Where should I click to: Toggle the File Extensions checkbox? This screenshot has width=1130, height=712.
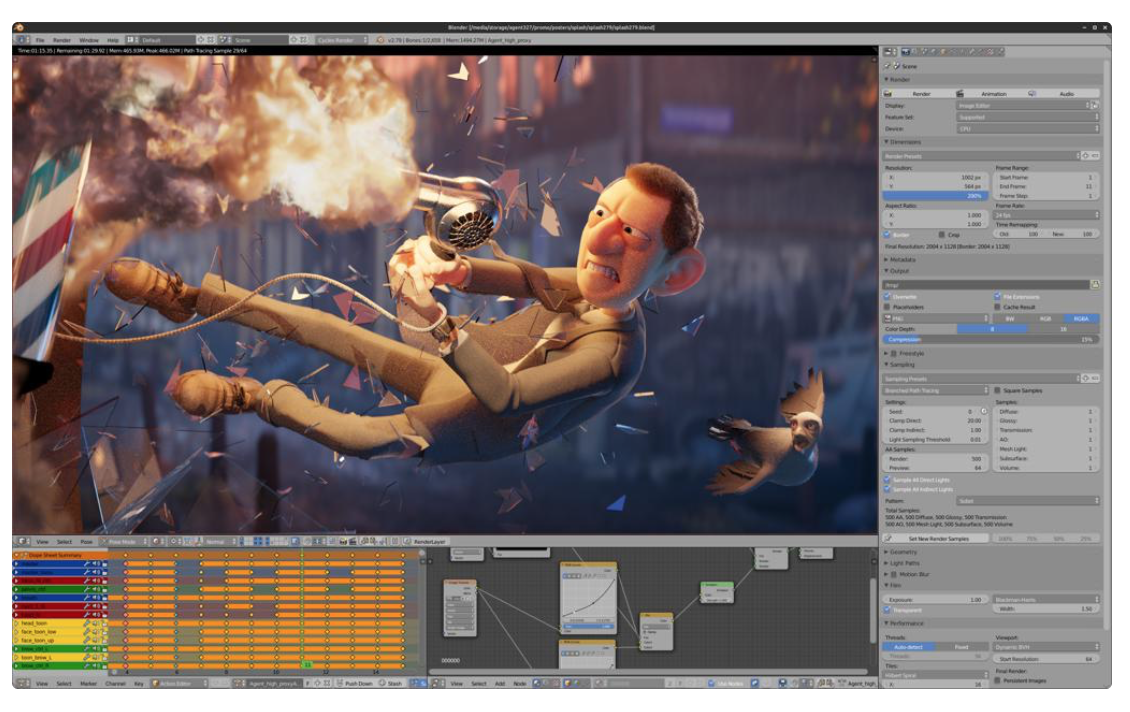point(997,297)
